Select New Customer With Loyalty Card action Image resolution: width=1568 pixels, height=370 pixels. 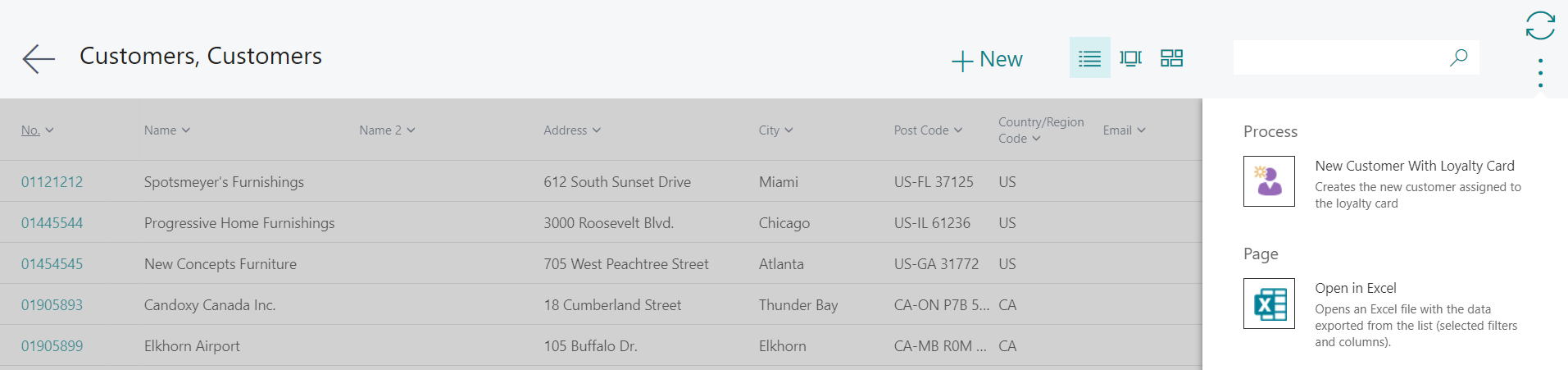pos(1415,166)
